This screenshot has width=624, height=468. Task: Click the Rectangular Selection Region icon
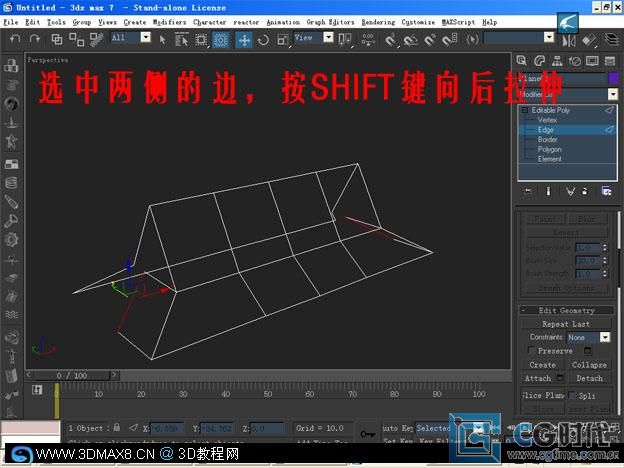(201, 39)
